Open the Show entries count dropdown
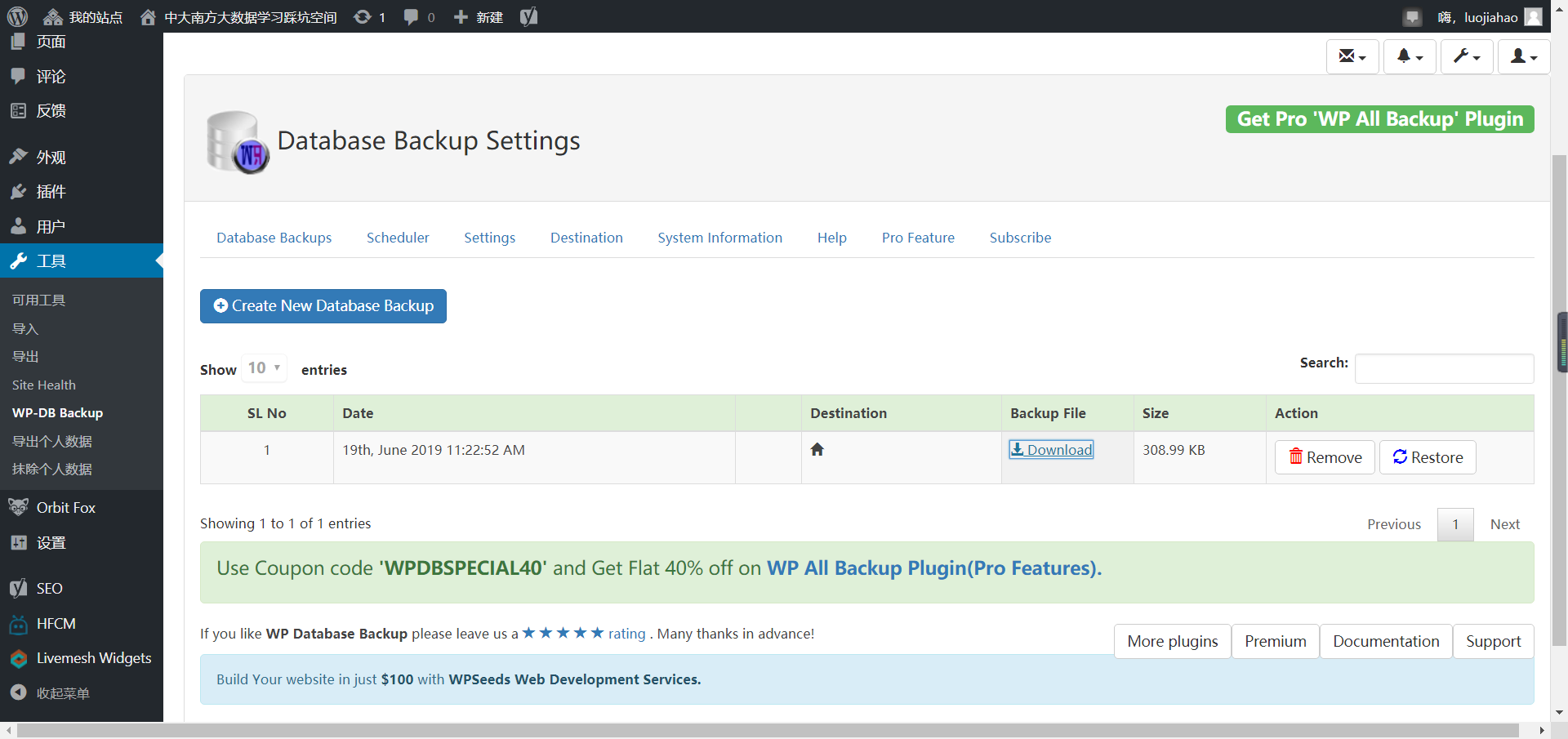The height and width of the screenshot is (739, 1568). click(265, 368)
